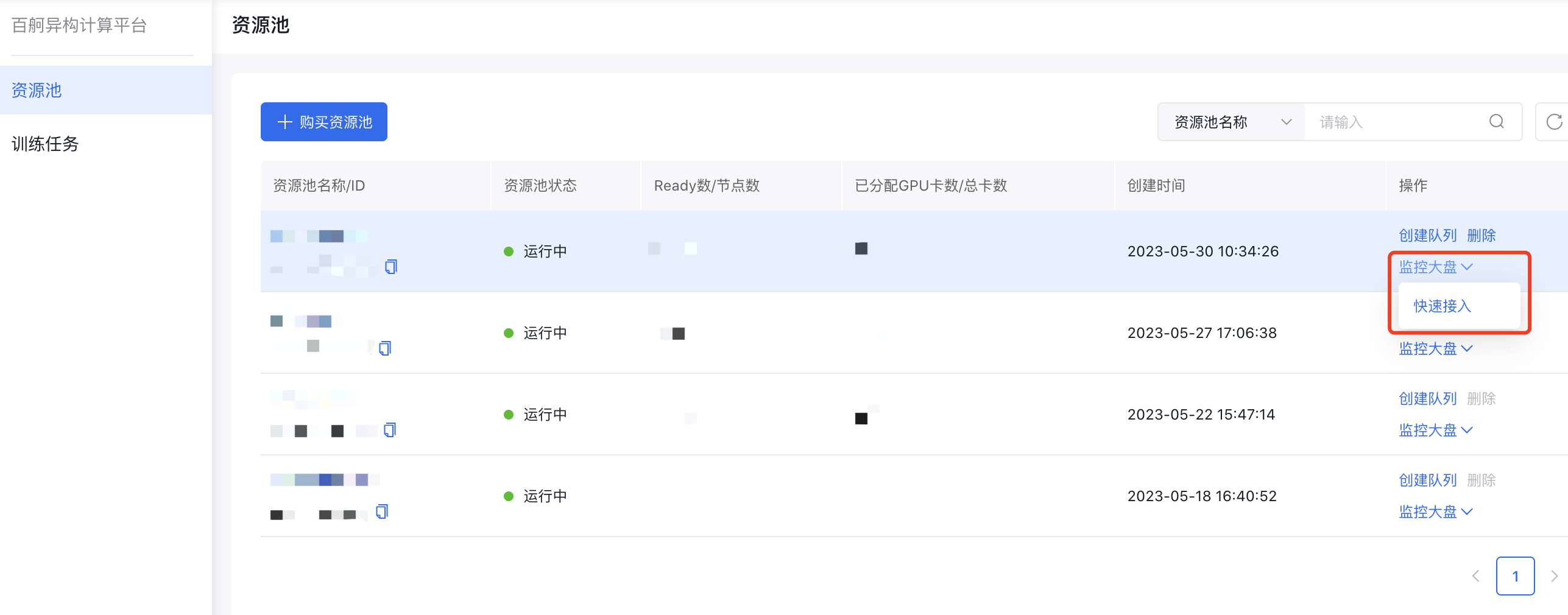
Task: Copy ID of pool created 2023-05-30
Action: click(x=391, y=266)
